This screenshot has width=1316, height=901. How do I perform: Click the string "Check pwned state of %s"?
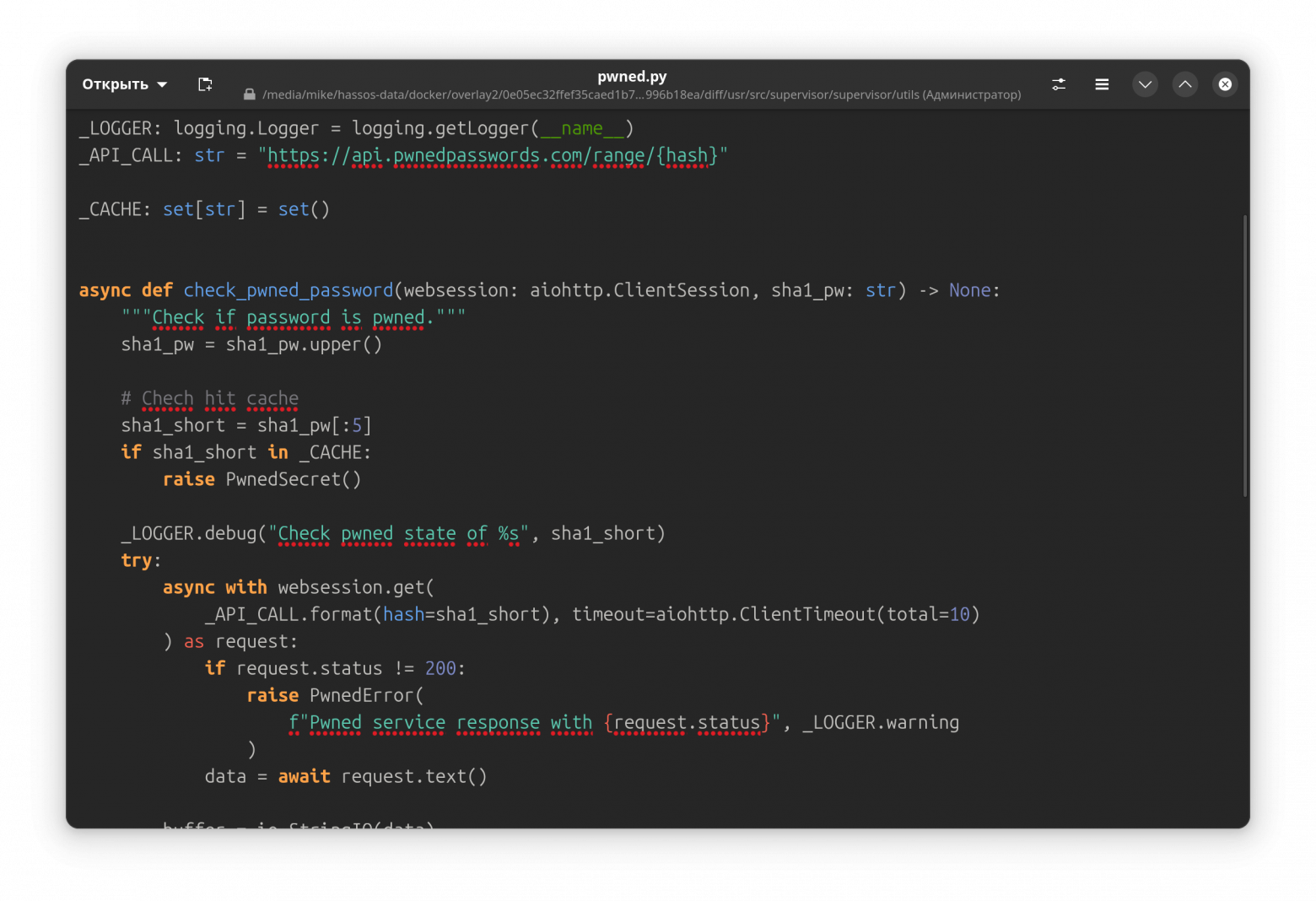(398, 533)
